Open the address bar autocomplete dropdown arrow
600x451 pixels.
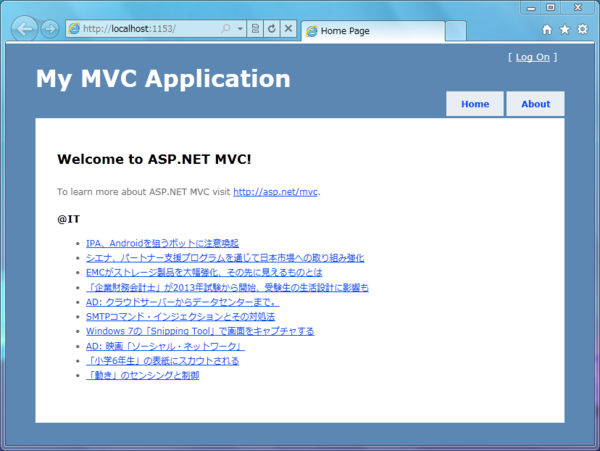point(240,29)
